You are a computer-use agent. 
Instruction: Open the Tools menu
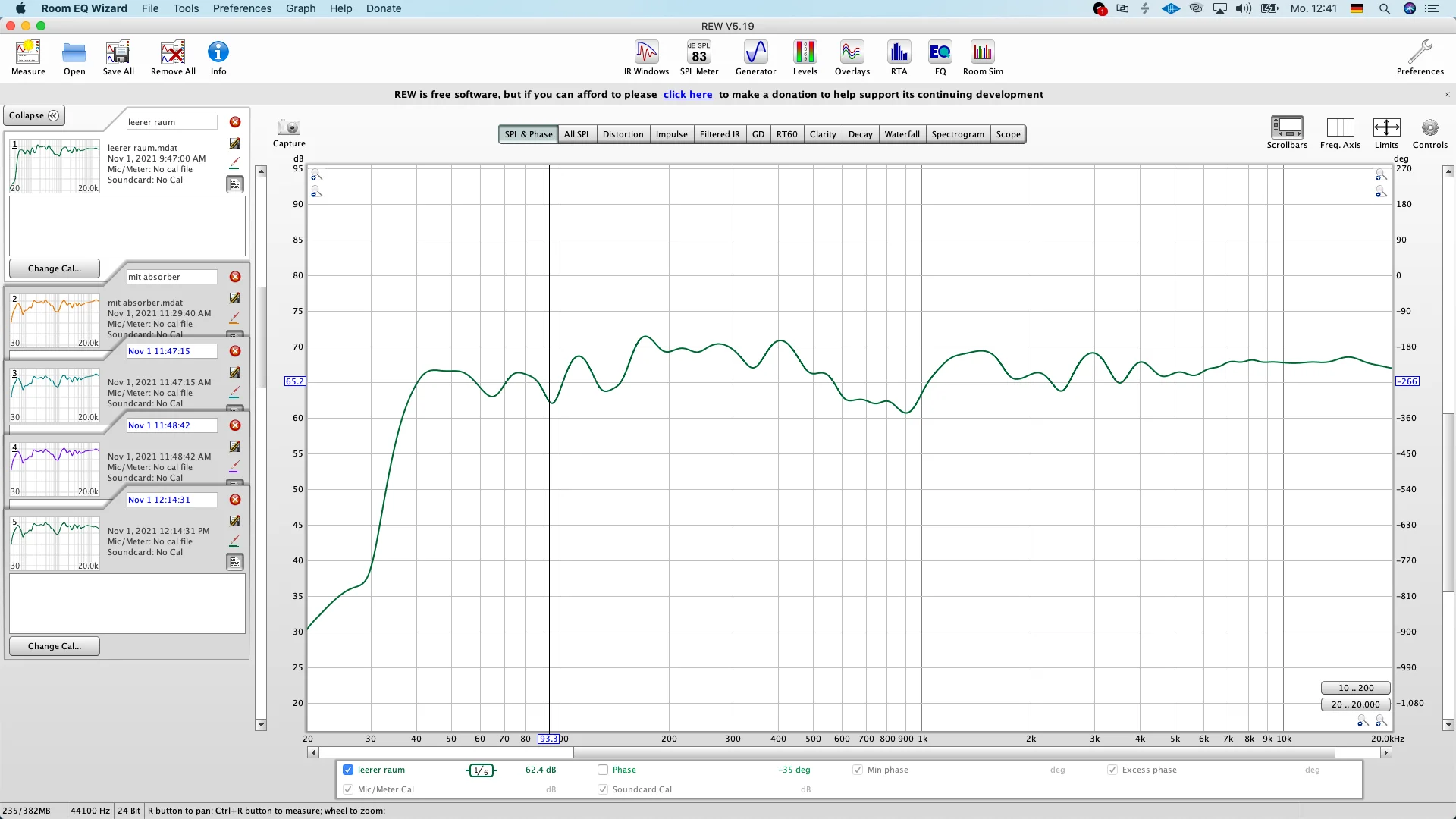click(x=186, y=8)
